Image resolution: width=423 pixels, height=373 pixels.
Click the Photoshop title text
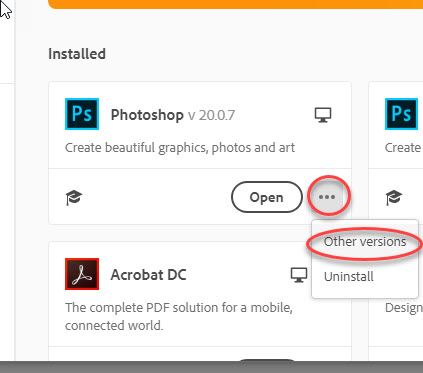(x=147, y=115)
